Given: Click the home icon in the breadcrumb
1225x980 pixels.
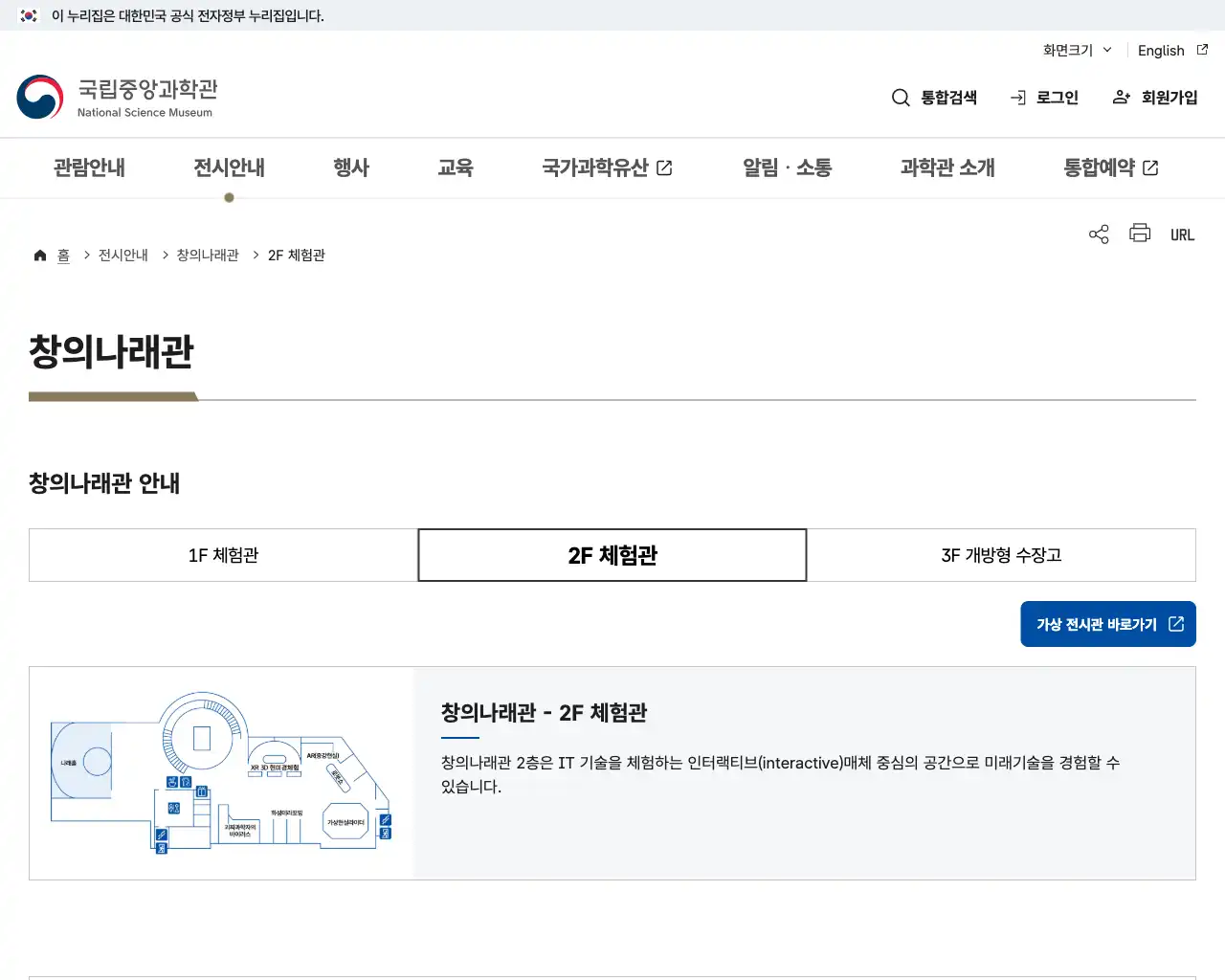Looking at the screenshot, I should pos(40,255).
